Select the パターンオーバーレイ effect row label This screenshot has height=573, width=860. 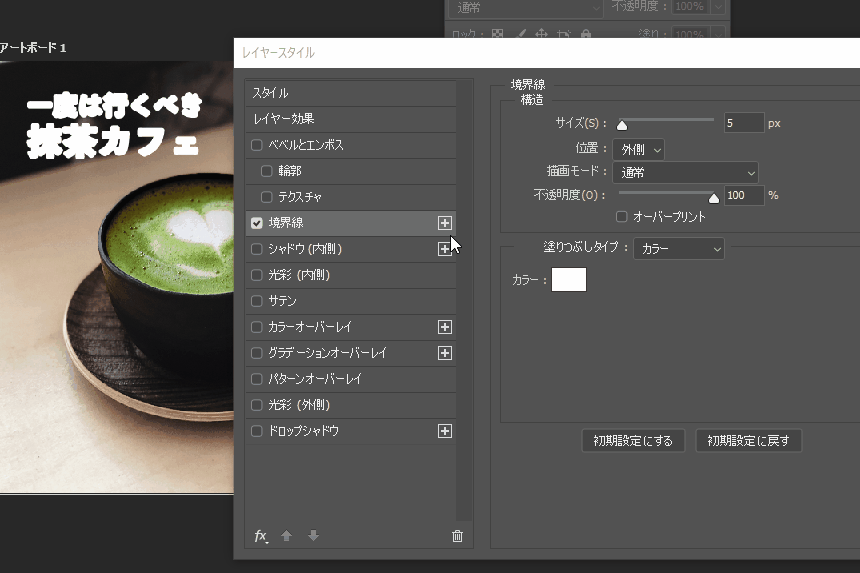(315, 379)
